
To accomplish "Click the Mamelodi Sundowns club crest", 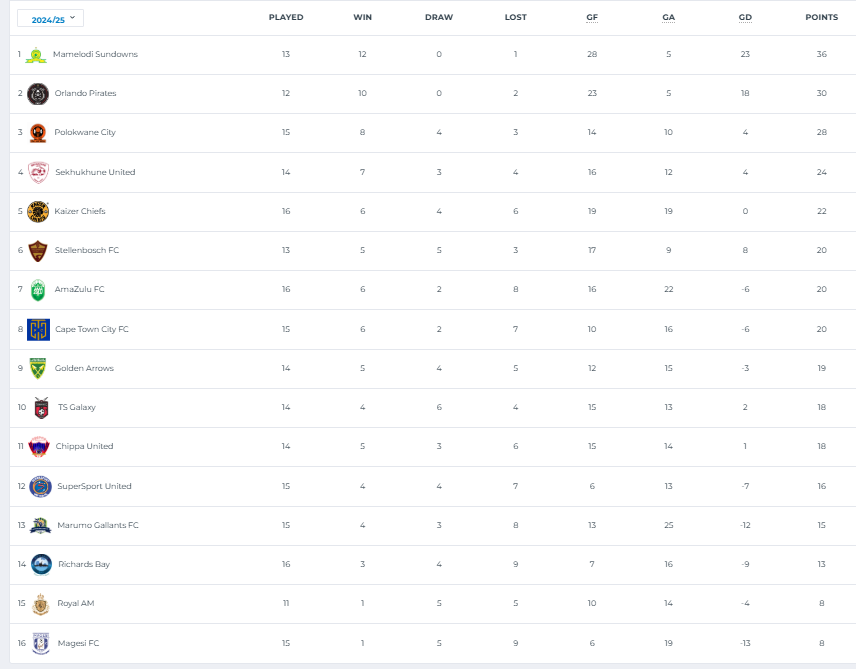I will (x=37, y=55).
